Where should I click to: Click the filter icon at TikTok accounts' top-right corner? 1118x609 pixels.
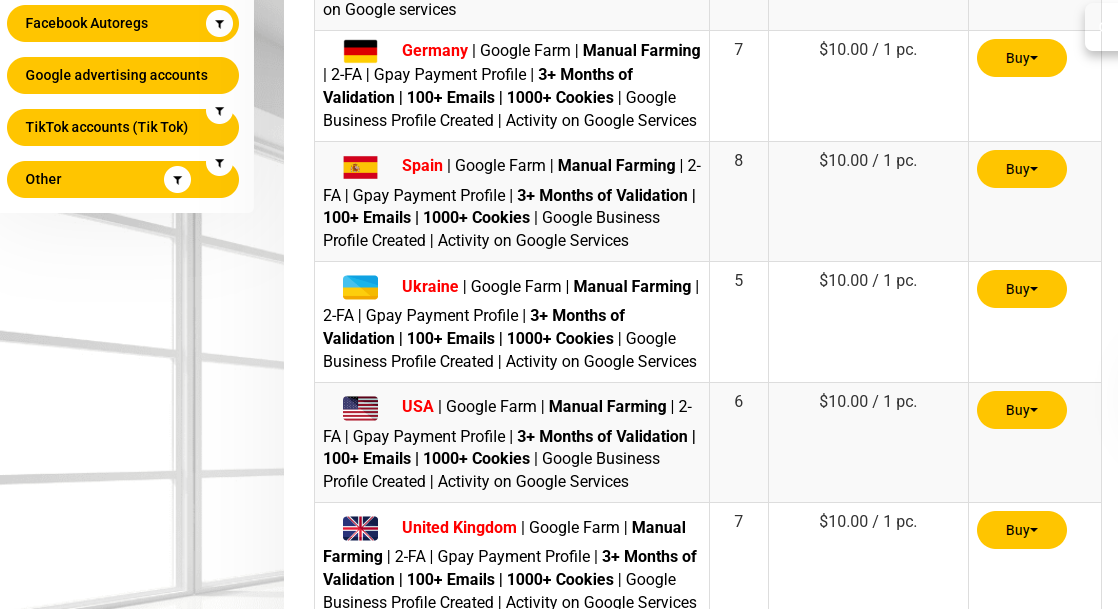coord(219,111)
